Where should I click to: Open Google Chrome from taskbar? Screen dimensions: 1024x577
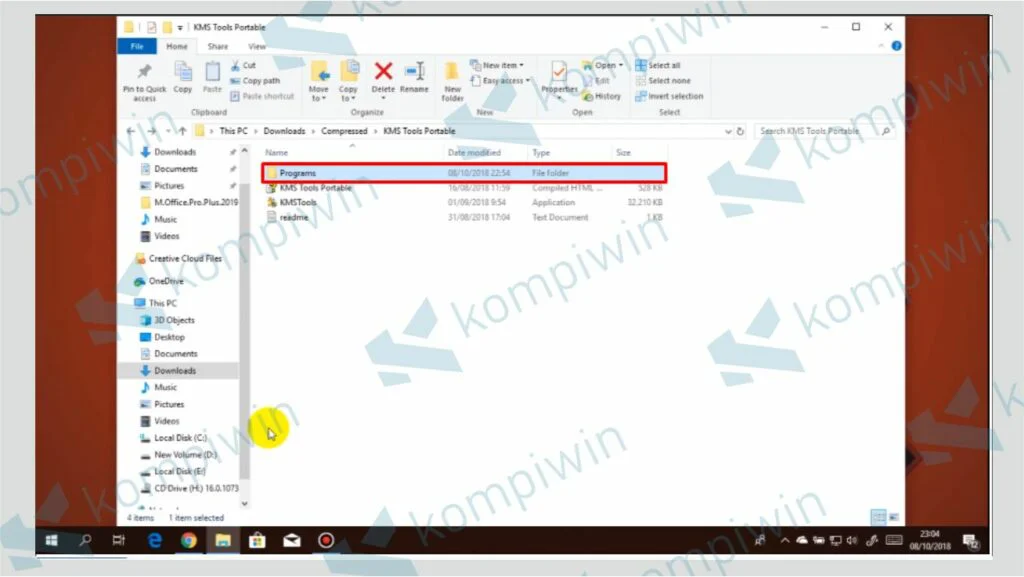coord(189,540)
